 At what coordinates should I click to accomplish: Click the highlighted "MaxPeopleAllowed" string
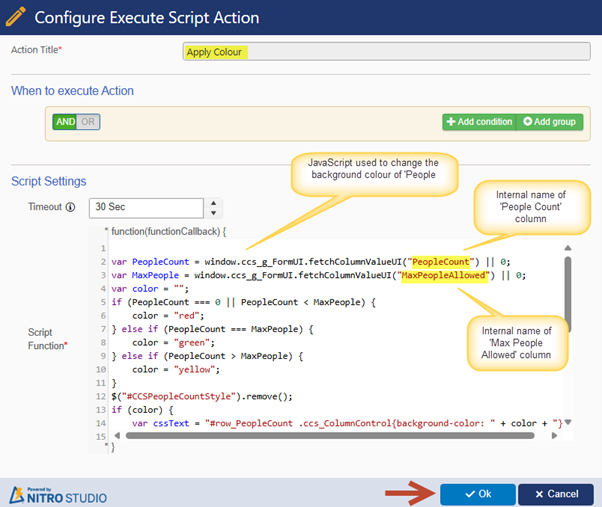point(445,275)
